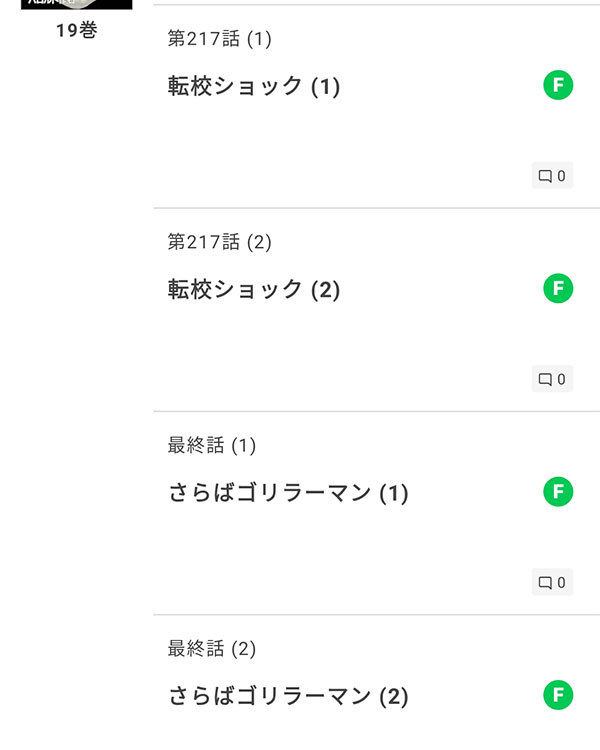This screenshot has width=600, height=750.
Task: Open the volume 19 cover thumbnail
Action: [x=77, y=4]
